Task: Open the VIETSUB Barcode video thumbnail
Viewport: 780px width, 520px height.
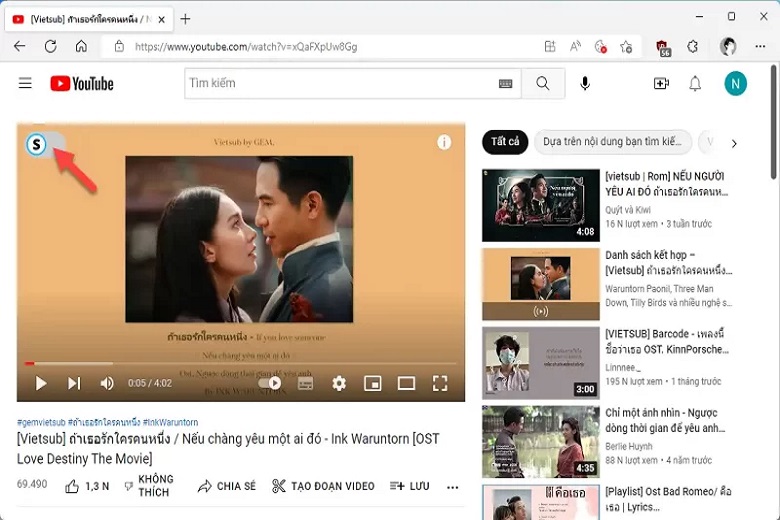Action: coord(541,363)
